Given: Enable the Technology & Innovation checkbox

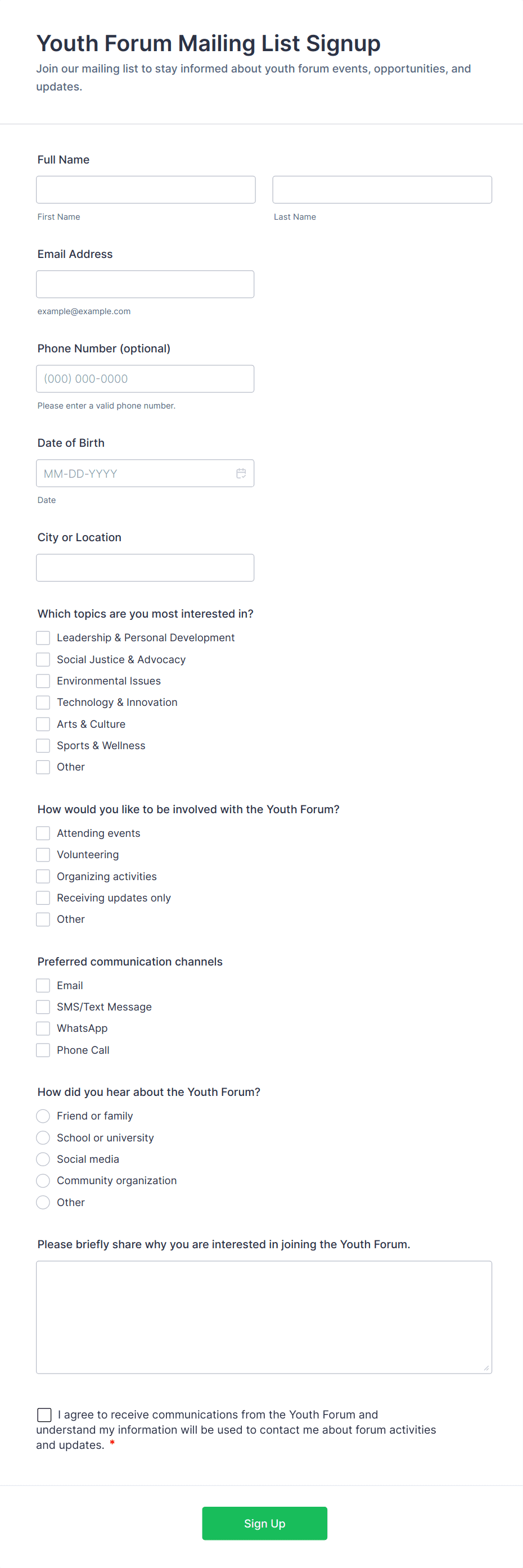Looking at the screenshot, I should (43, 702).
